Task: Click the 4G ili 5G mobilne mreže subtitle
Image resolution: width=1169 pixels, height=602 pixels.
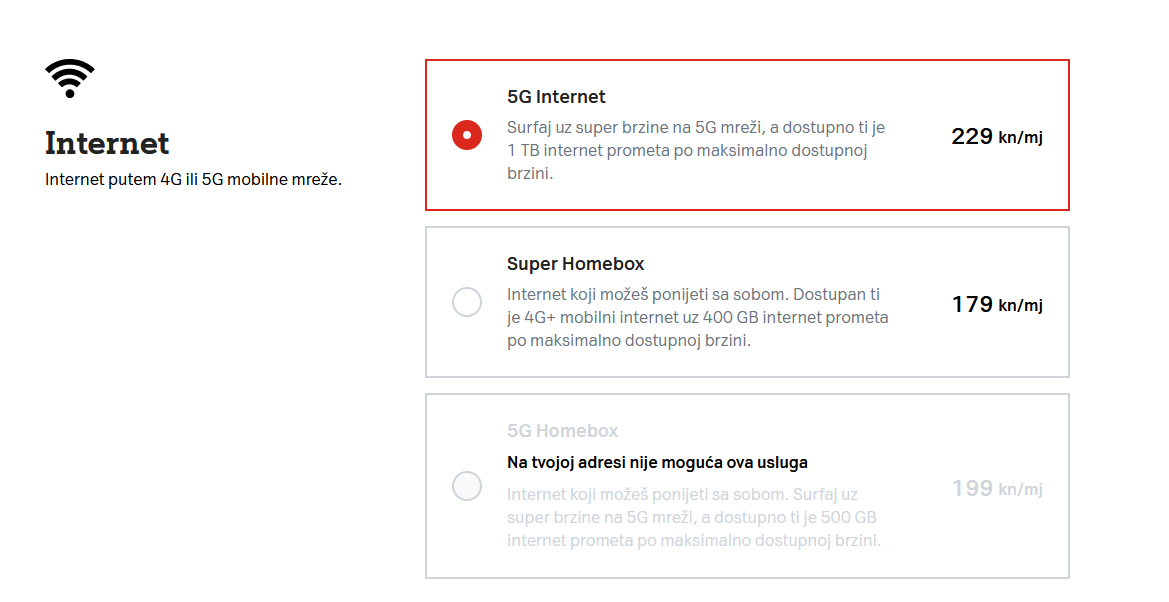Action: pyautogui.click(x=193, y=181)
